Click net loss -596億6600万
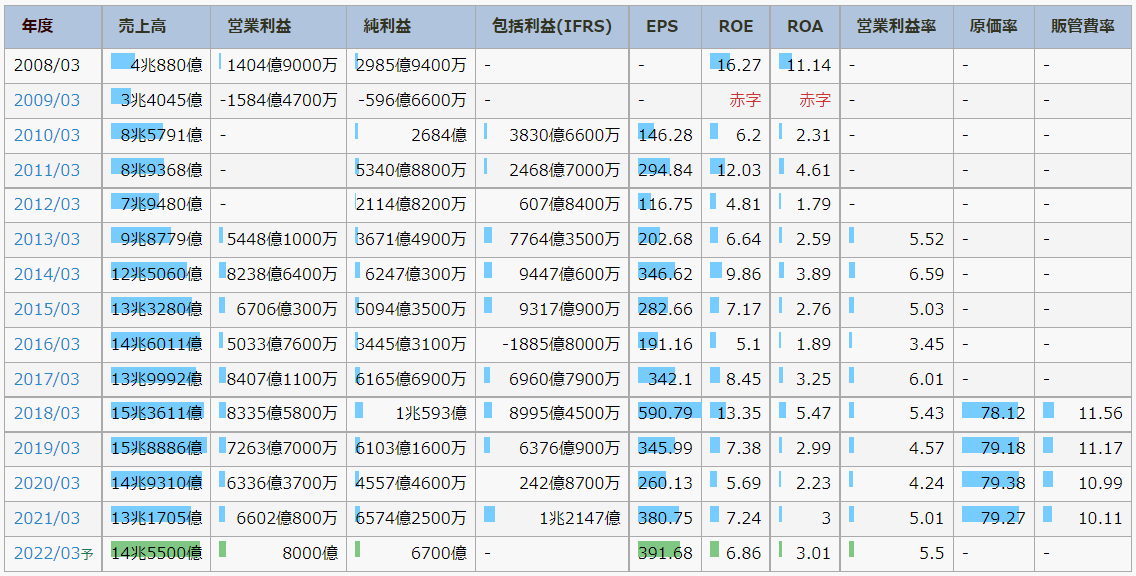 pos(412,101)
